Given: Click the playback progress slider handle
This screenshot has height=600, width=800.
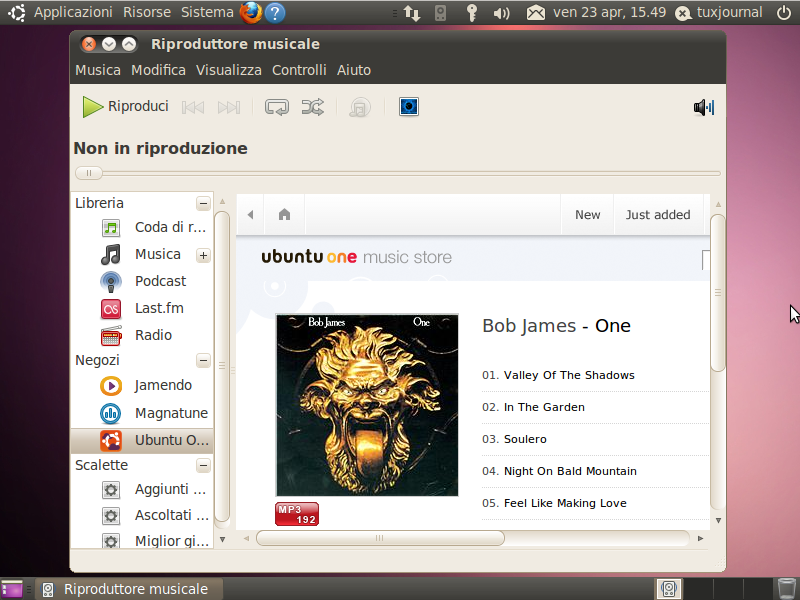Looking at the screenshot, I should click(89, 173).
